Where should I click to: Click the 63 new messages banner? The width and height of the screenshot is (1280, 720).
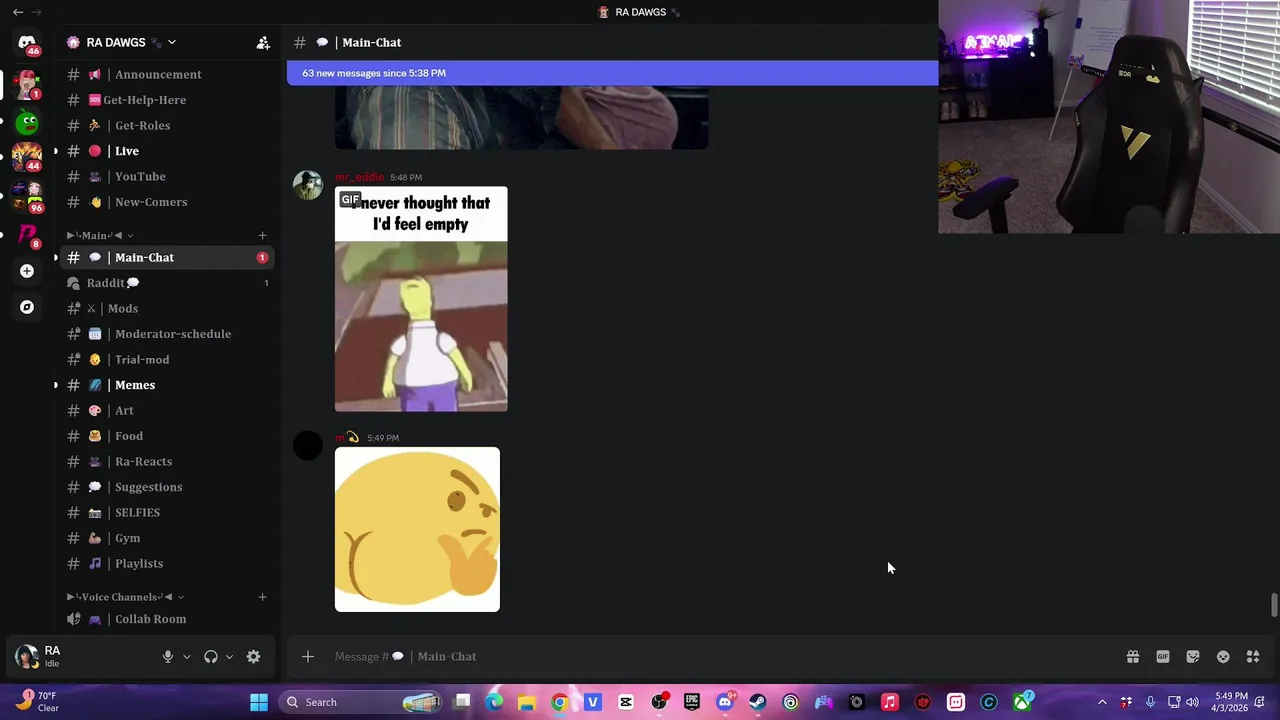[x=612, y=73]
